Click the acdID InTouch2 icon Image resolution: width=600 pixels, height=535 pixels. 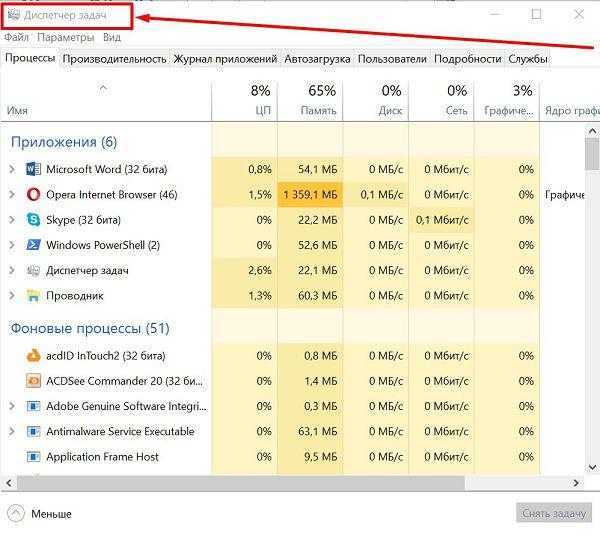[x=33, y=356]
